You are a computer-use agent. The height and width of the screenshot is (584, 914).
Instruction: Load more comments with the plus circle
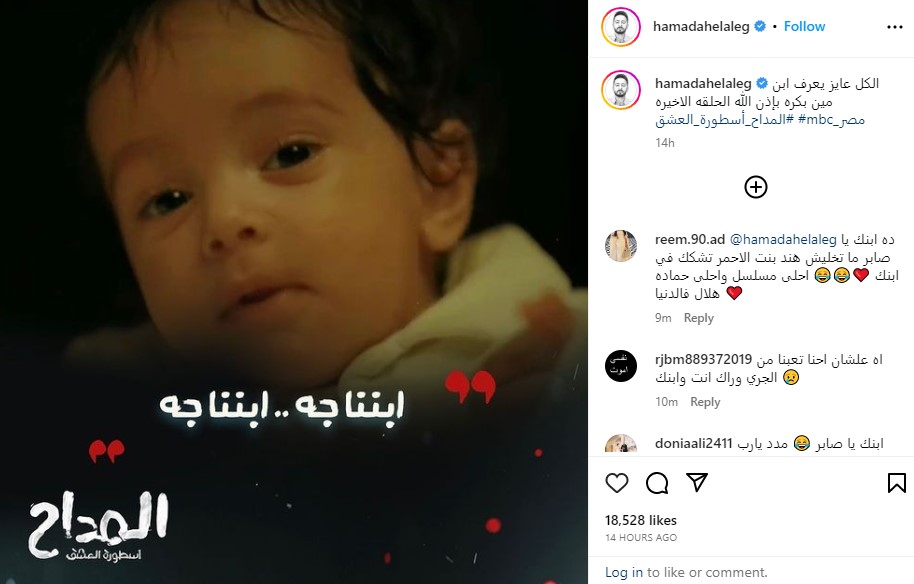pyautogui.click(x=755, y=187)
